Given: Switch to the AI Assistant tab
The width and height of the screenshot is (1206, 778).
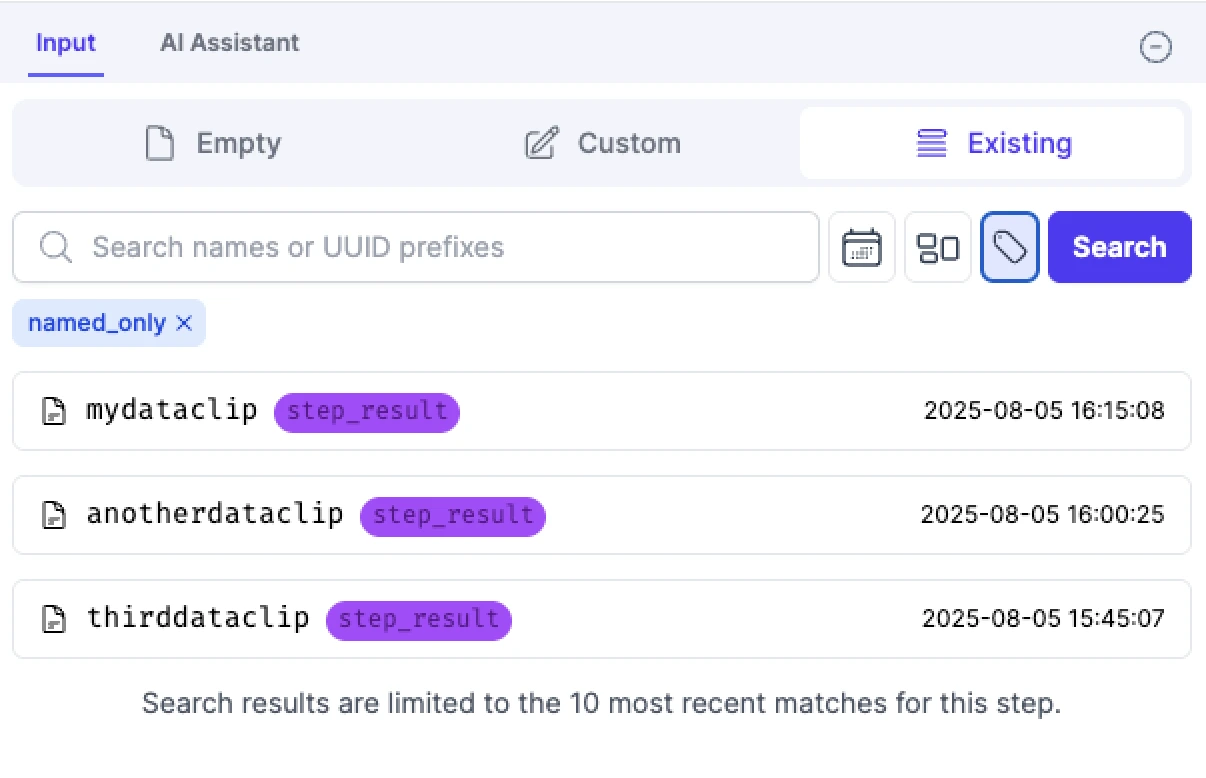Looking at the screenshot, I should point(230,43).
